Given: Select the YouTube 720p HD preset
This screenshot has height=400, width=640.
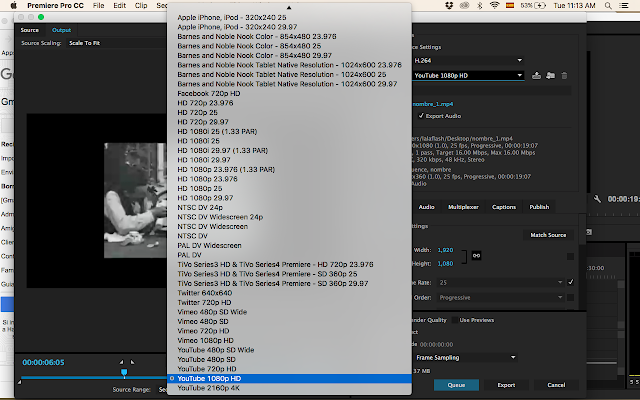Looking at the screenshot, I should [x=289, y=369].
